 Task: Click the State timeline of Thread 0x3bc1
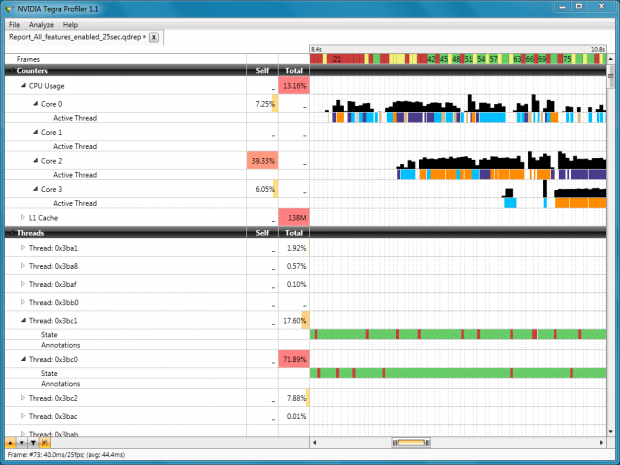(458, 334)
